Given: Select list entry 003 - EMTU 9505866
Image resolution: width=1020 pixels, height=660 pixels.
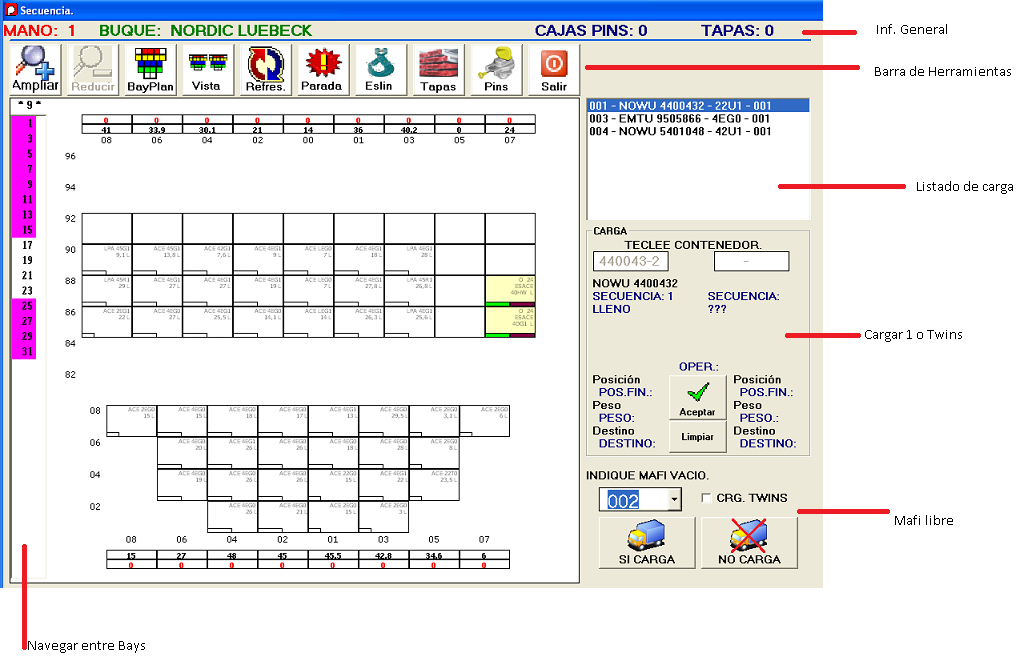Looking at the screenshot, I should click(x=680, y=118).
